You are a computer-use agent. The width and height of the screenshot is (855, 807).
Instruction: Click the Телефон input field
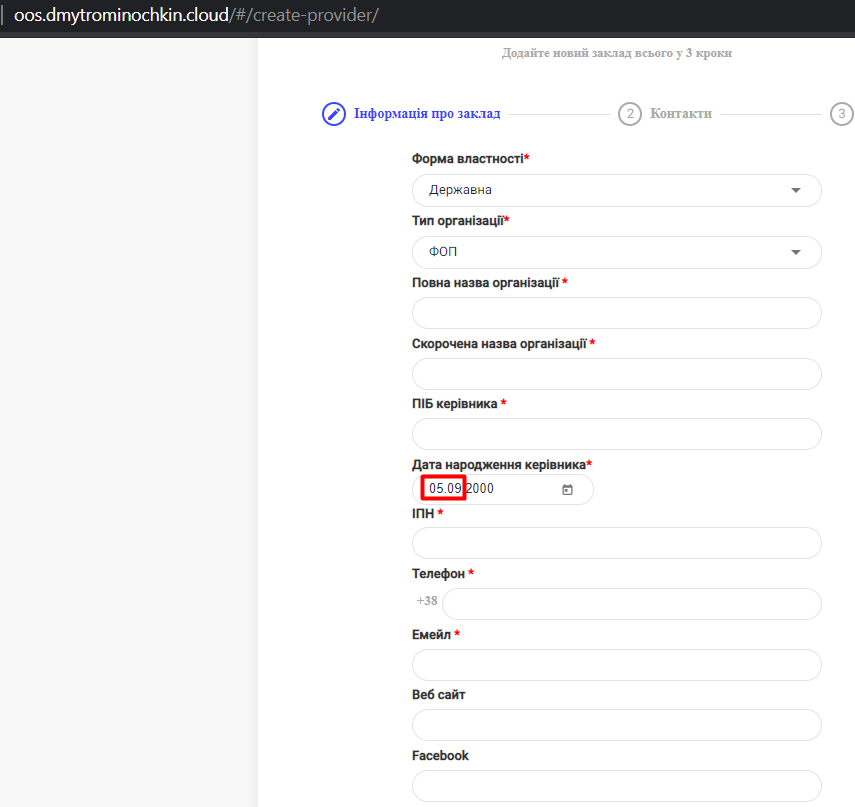point(632,604)
